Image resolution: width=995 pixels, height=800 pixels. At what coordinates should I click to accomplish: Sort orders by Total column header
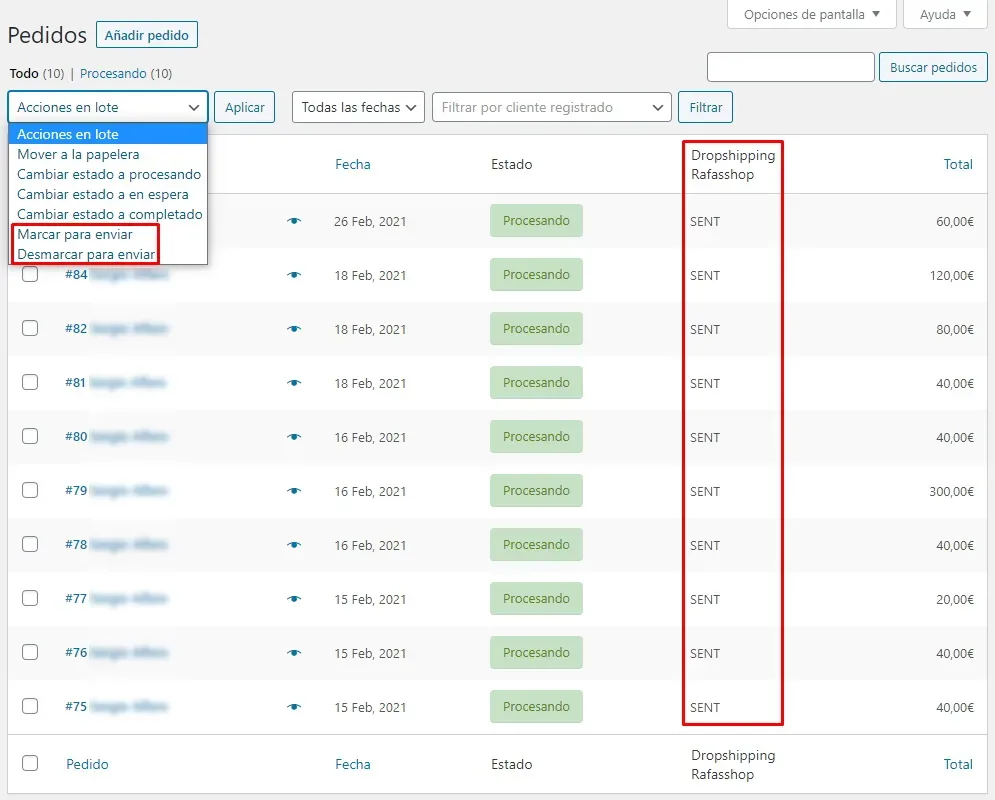point(957,164)
